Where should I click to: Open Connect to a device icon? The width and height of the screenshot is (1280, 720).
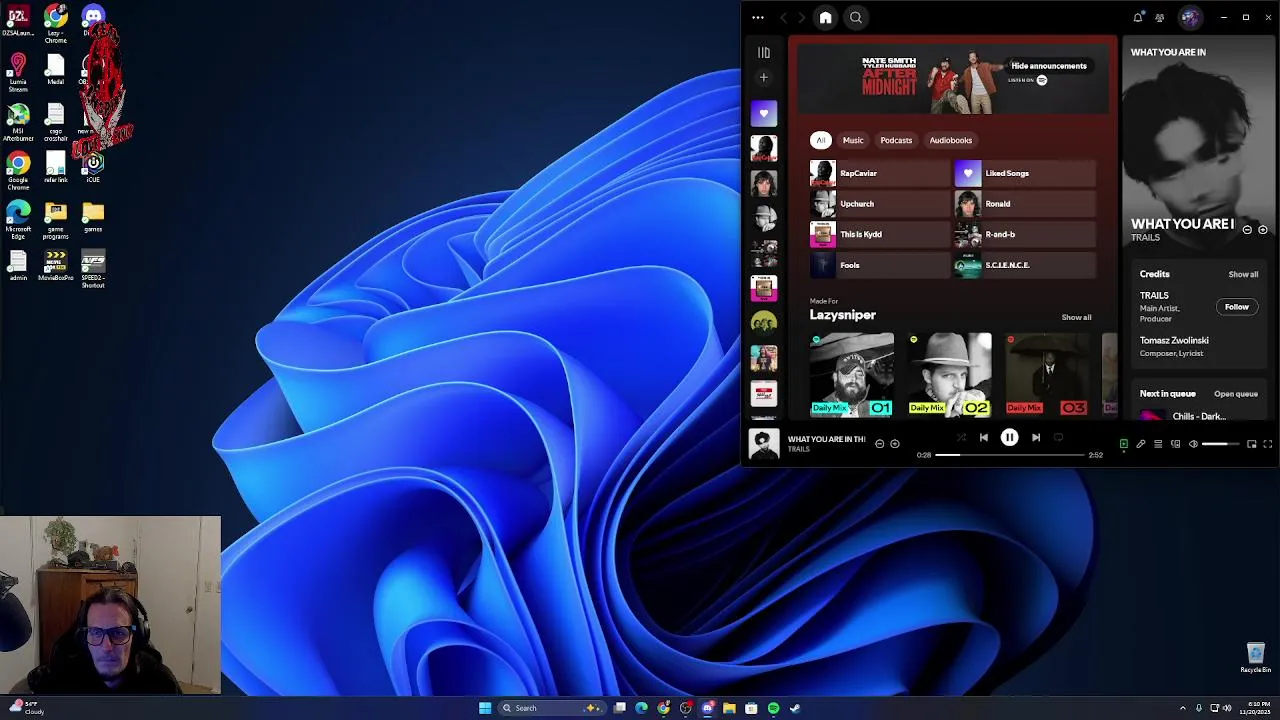tap(1176, 444)
